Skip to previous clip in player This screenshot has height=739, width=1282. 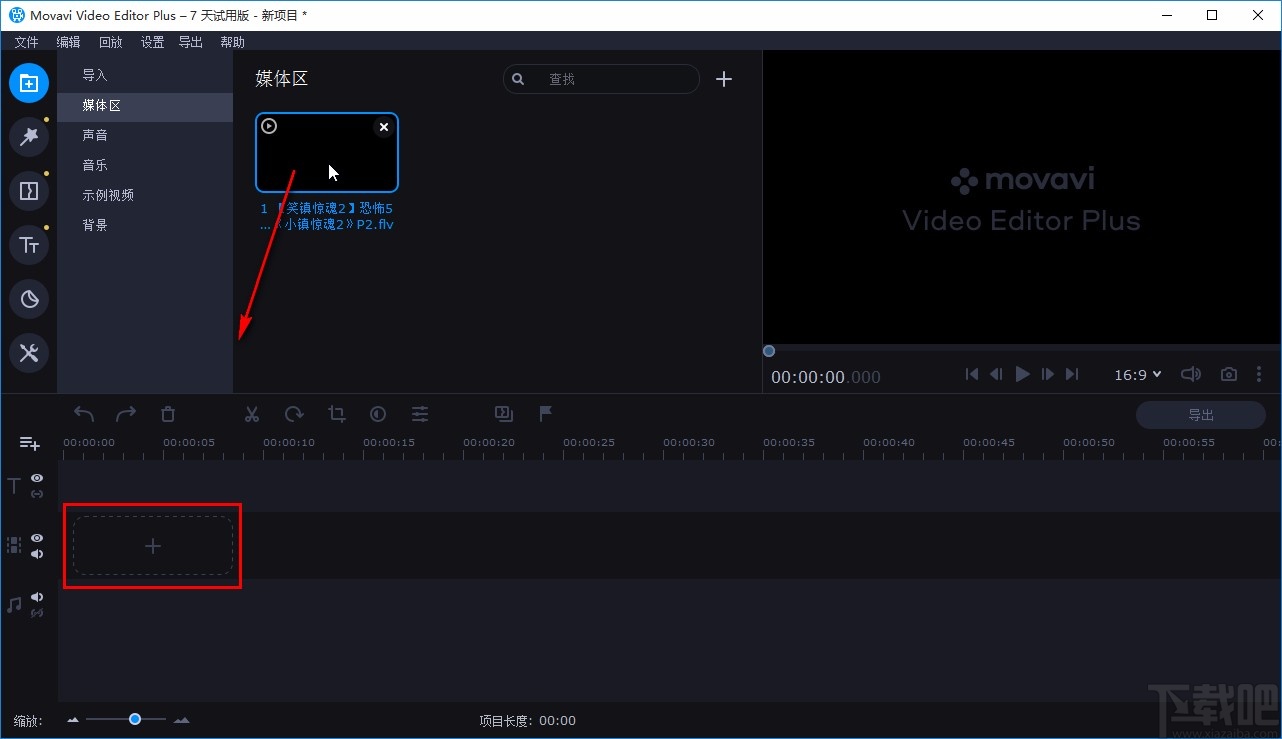point(971,374)
